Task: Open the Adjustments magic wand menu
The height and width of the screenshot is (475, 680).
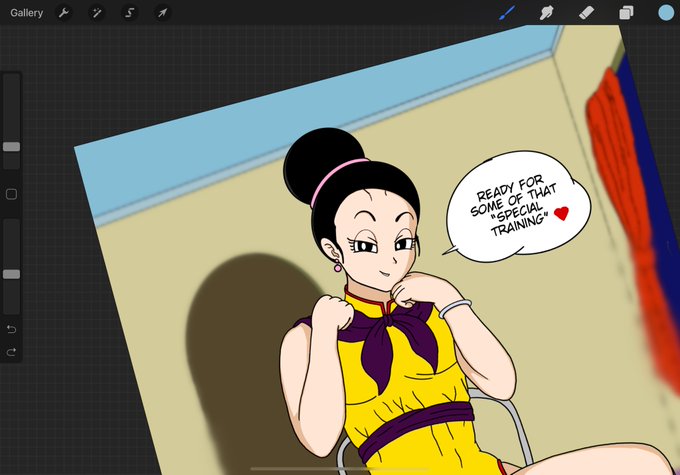Action: pyautogui.click(x=97, y=13)
